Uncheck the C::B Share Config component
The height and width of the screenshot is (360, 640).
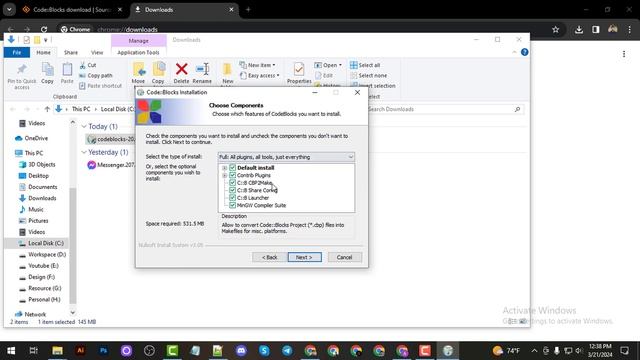coord(232,190)
